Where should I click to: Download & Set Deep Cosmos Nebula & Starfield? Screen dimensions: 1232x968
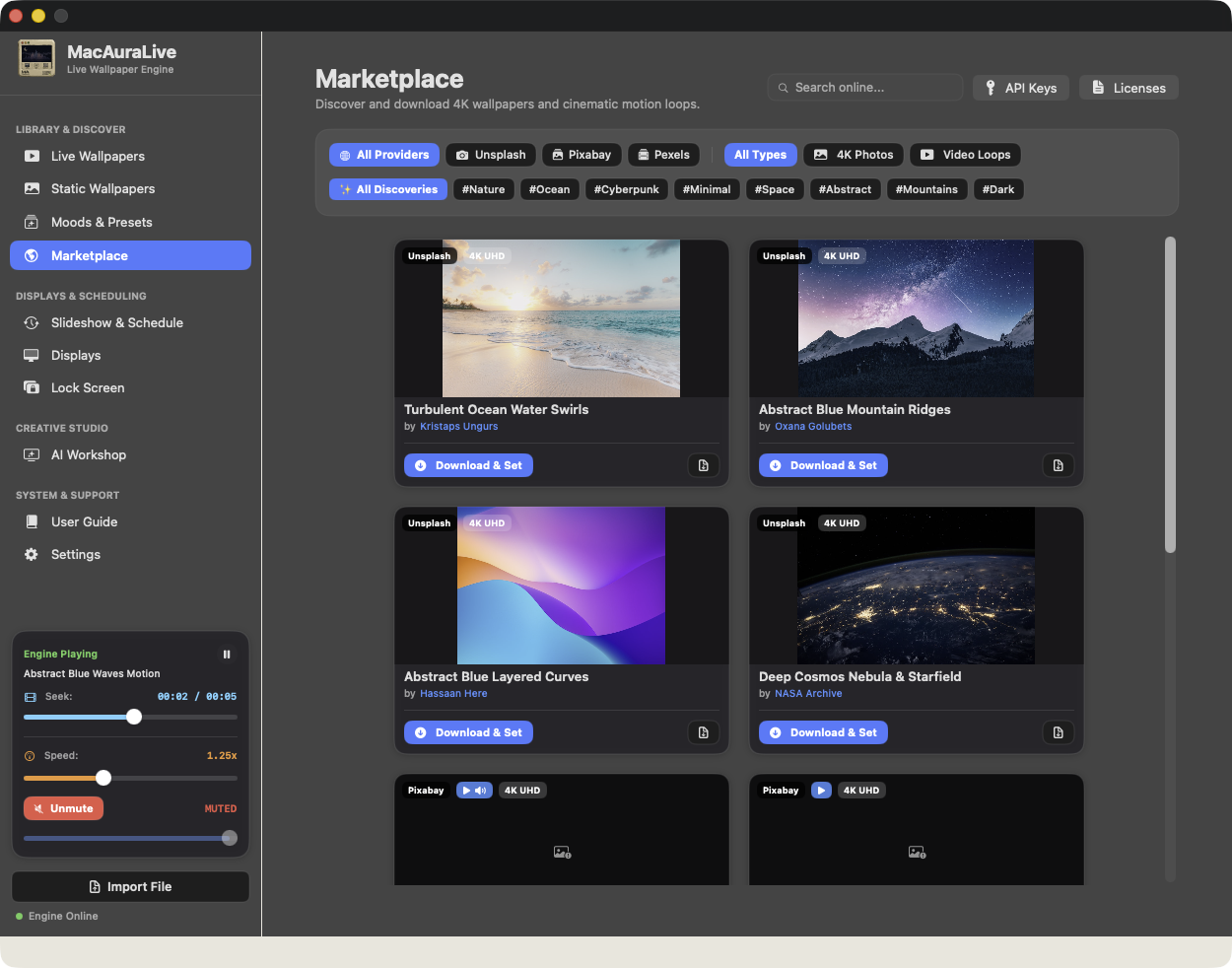pos(823,732)
